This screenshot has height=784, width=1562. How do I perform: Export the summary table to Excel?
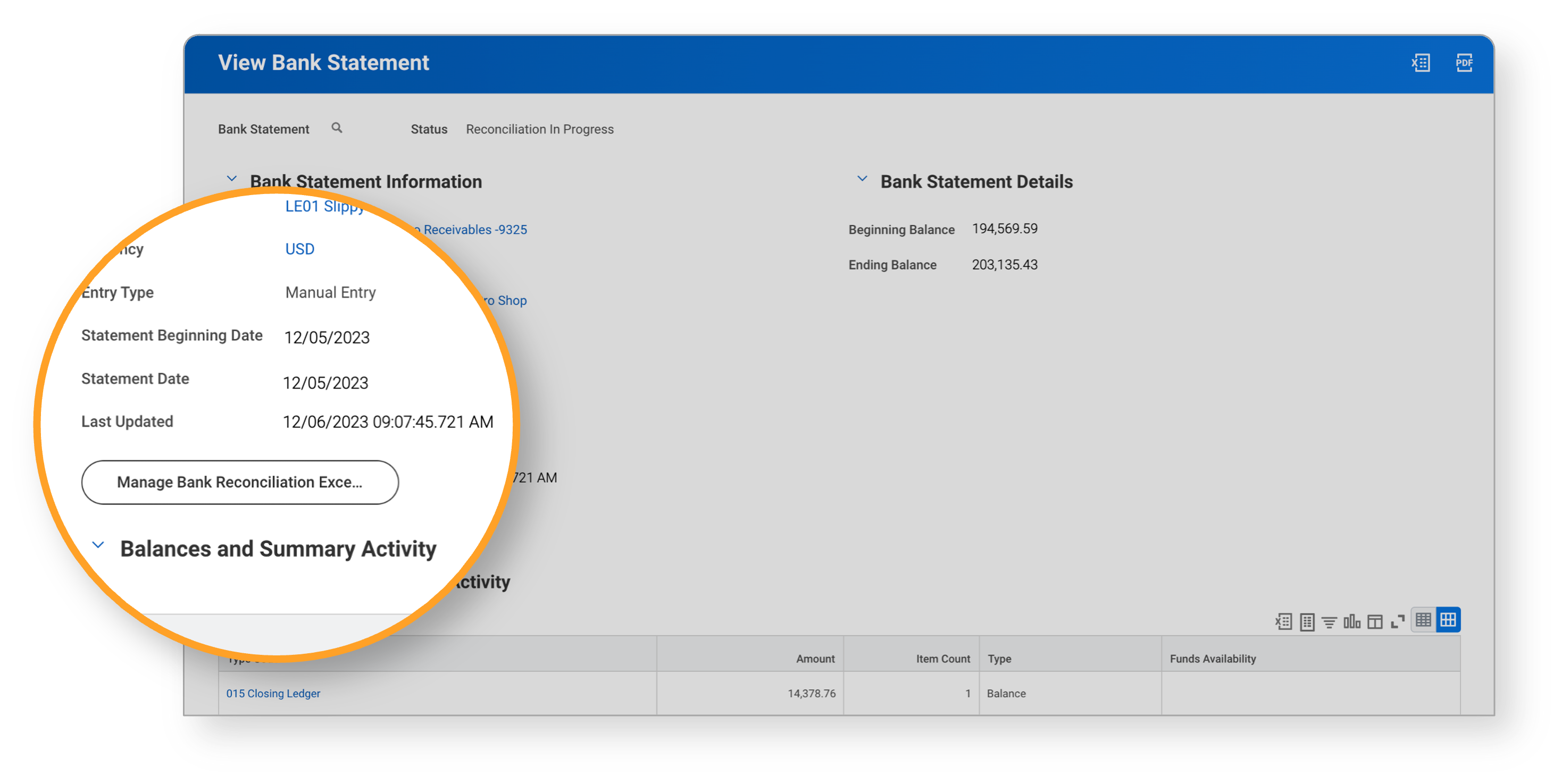tap(1283, 622)
